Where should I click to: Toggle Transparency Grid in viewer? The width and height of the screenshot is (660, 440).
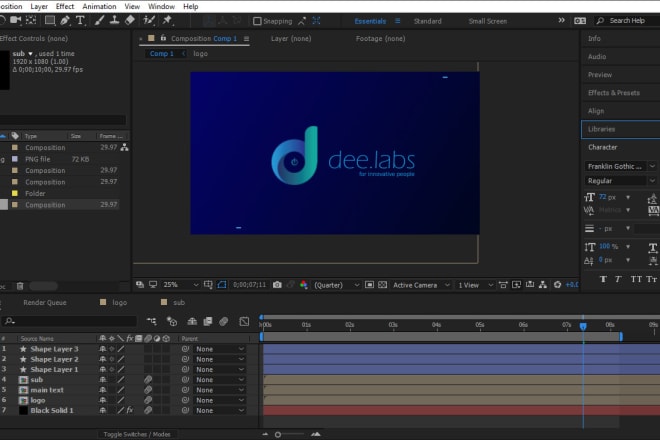click(x=382, y=285)
